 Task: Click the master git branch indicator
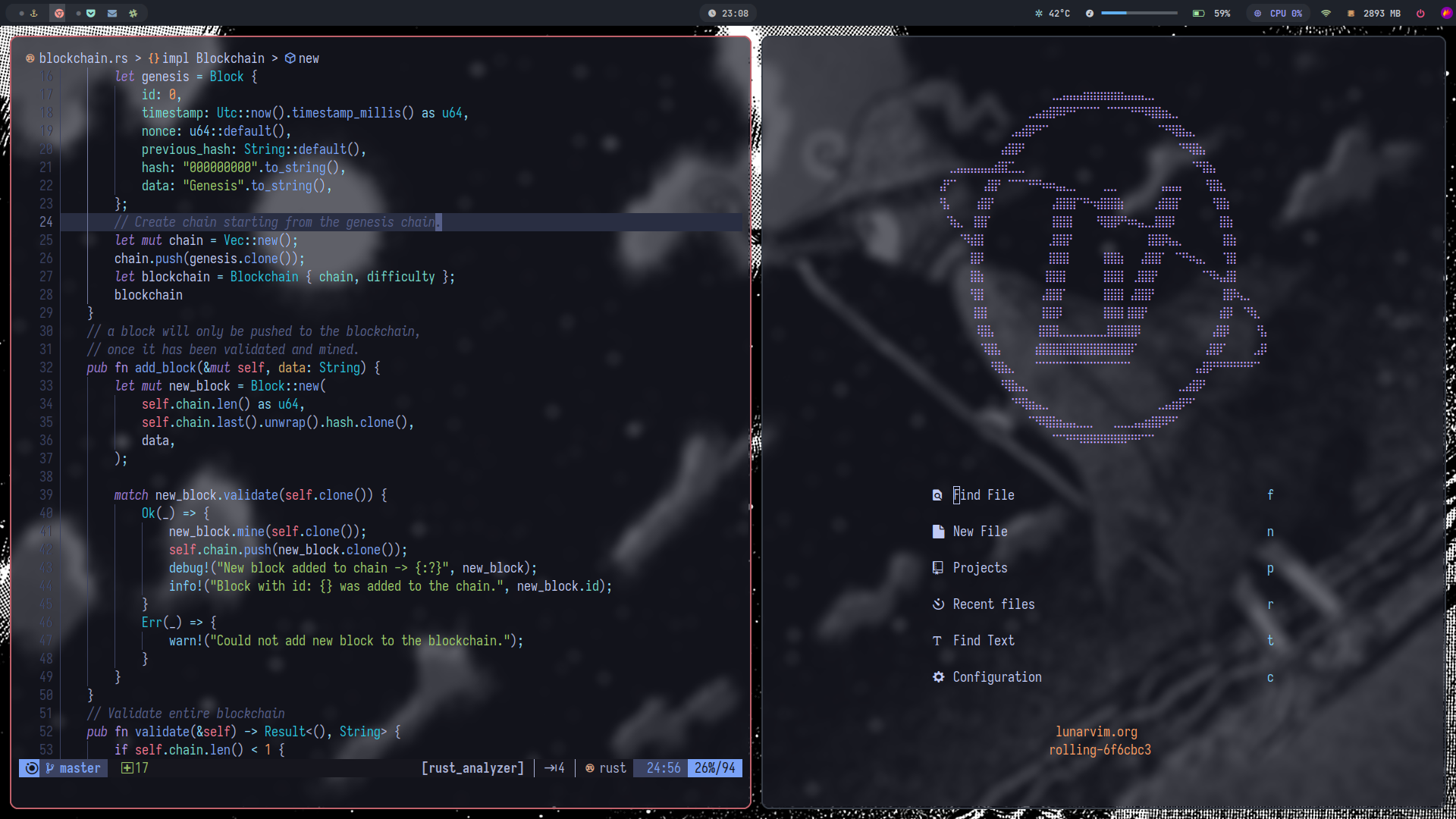(73, 768)
